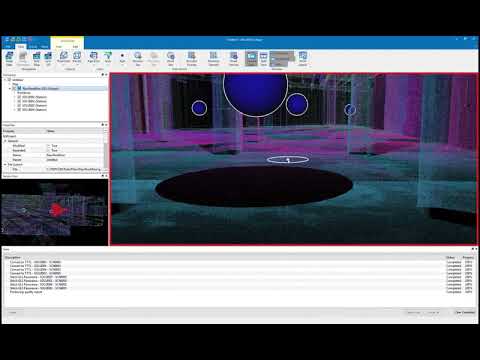Close the Properties panel

pyautogui.click(x=106, y=125)
